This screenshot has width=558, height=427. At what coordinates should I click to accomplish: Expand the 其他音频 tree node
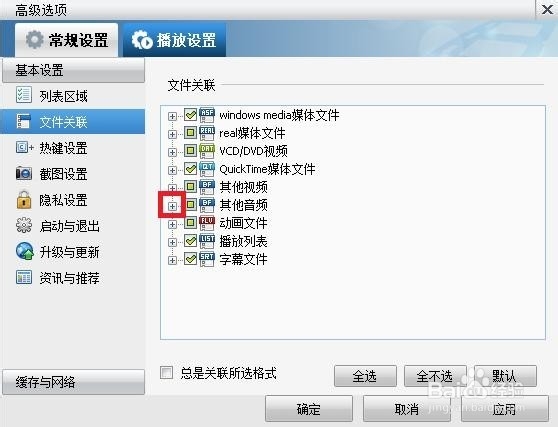coord(172,206)
